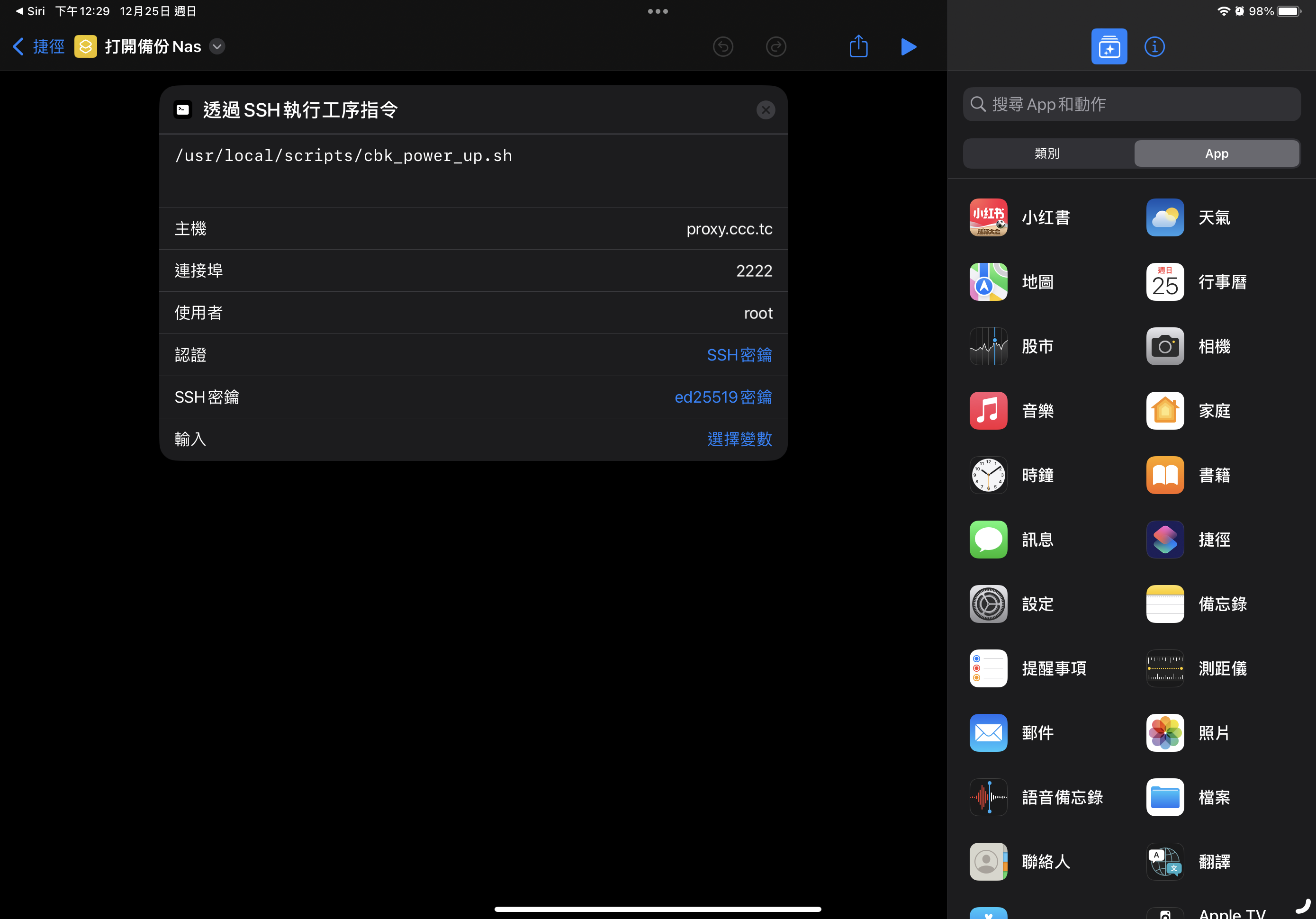This screenshot has height=919, width=1316.
Task: Expand the 打開備份 Nas title dropdown
Action: click(217, 46)
